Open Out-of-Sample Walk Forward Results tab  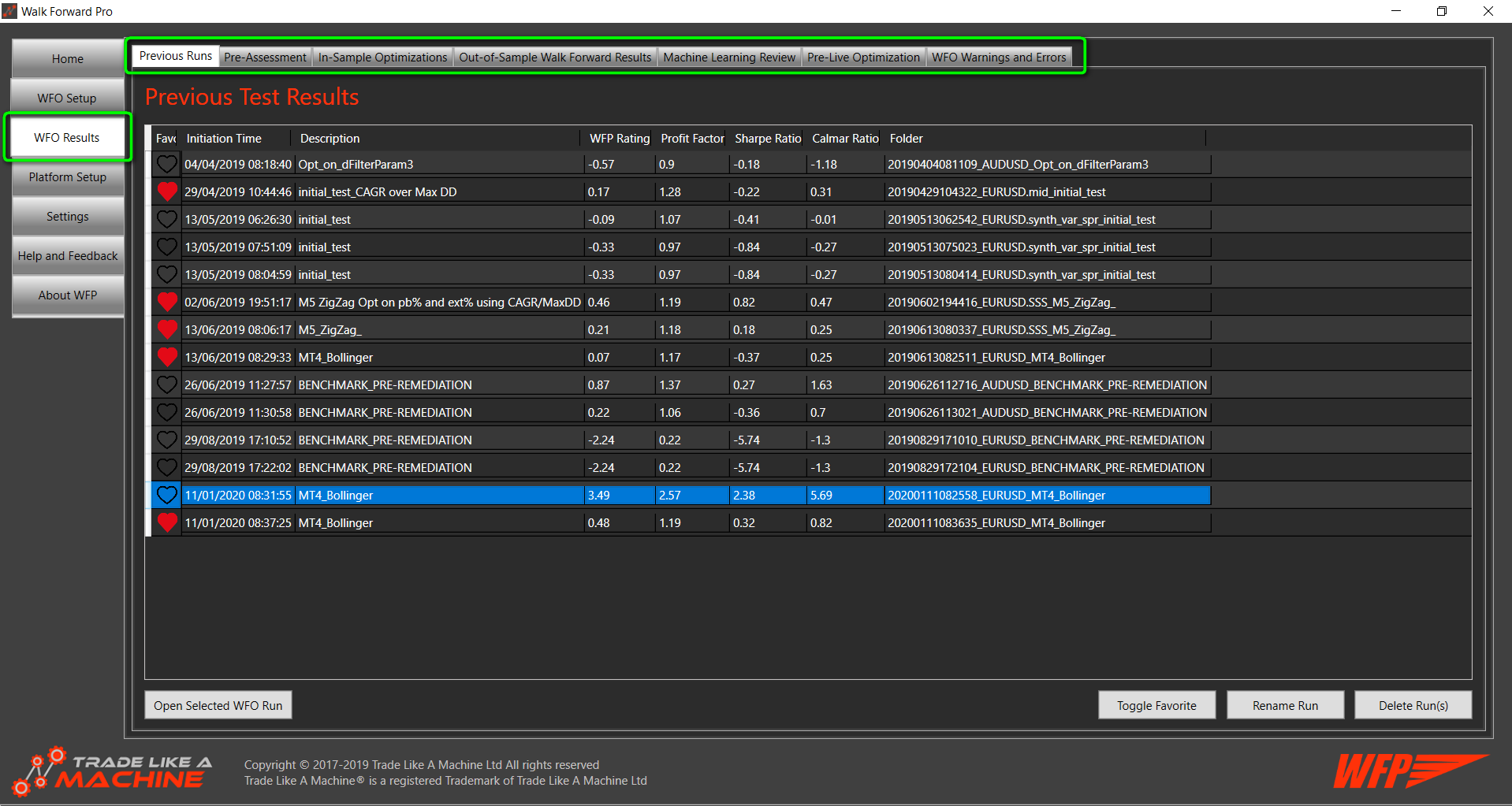click(x=555, y=58)
